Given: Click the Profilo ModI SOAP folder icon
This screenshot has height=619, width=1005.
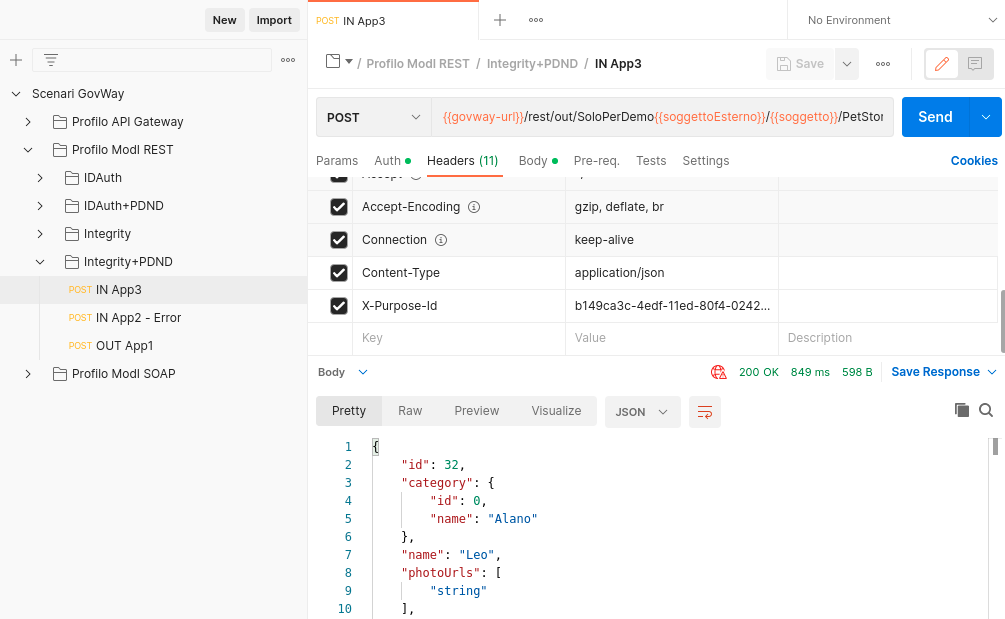Looking at the screenshot, I should pyautogui.click(x=60, y=374).
